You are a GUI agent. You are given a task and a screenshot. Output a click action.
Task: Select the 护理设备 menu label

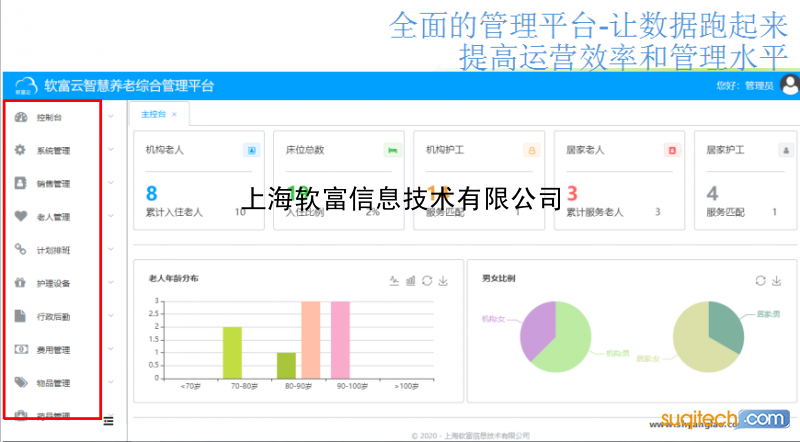pyautogui.click(x=53, y=283)
